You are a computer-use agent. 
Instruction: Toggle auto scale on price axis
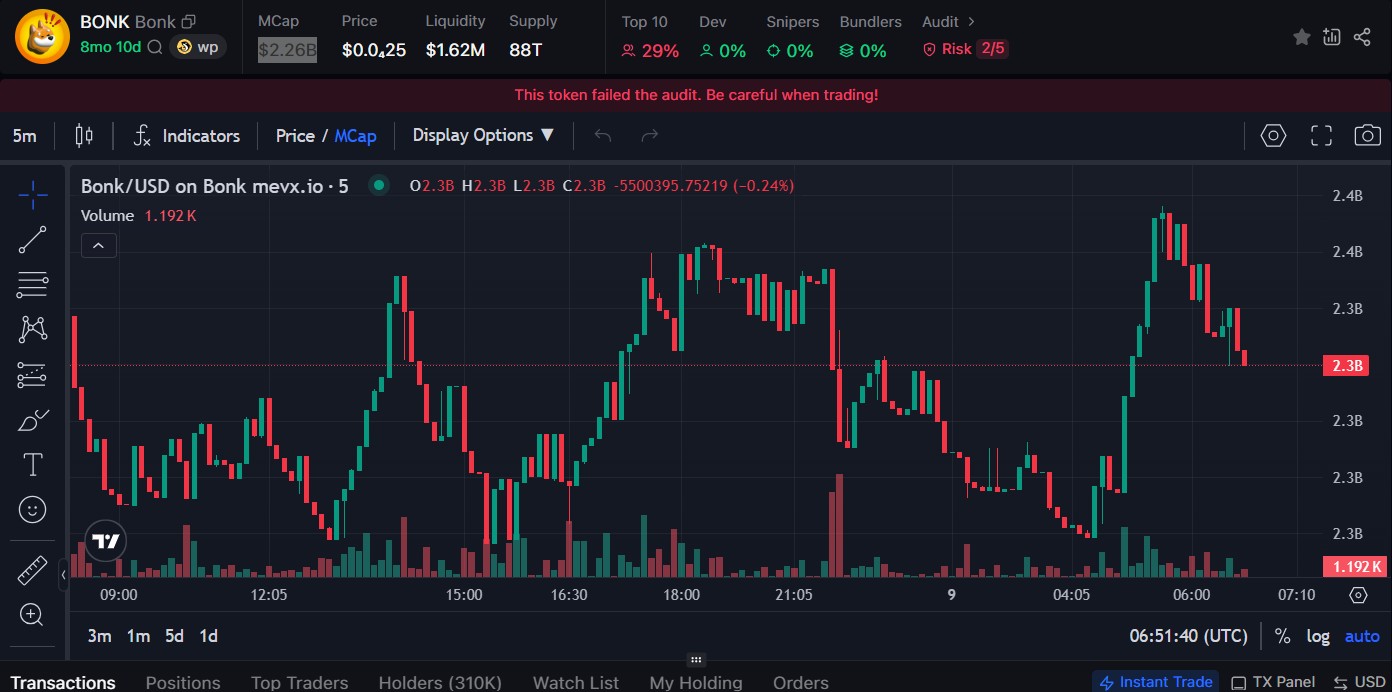click(1361, 636)
